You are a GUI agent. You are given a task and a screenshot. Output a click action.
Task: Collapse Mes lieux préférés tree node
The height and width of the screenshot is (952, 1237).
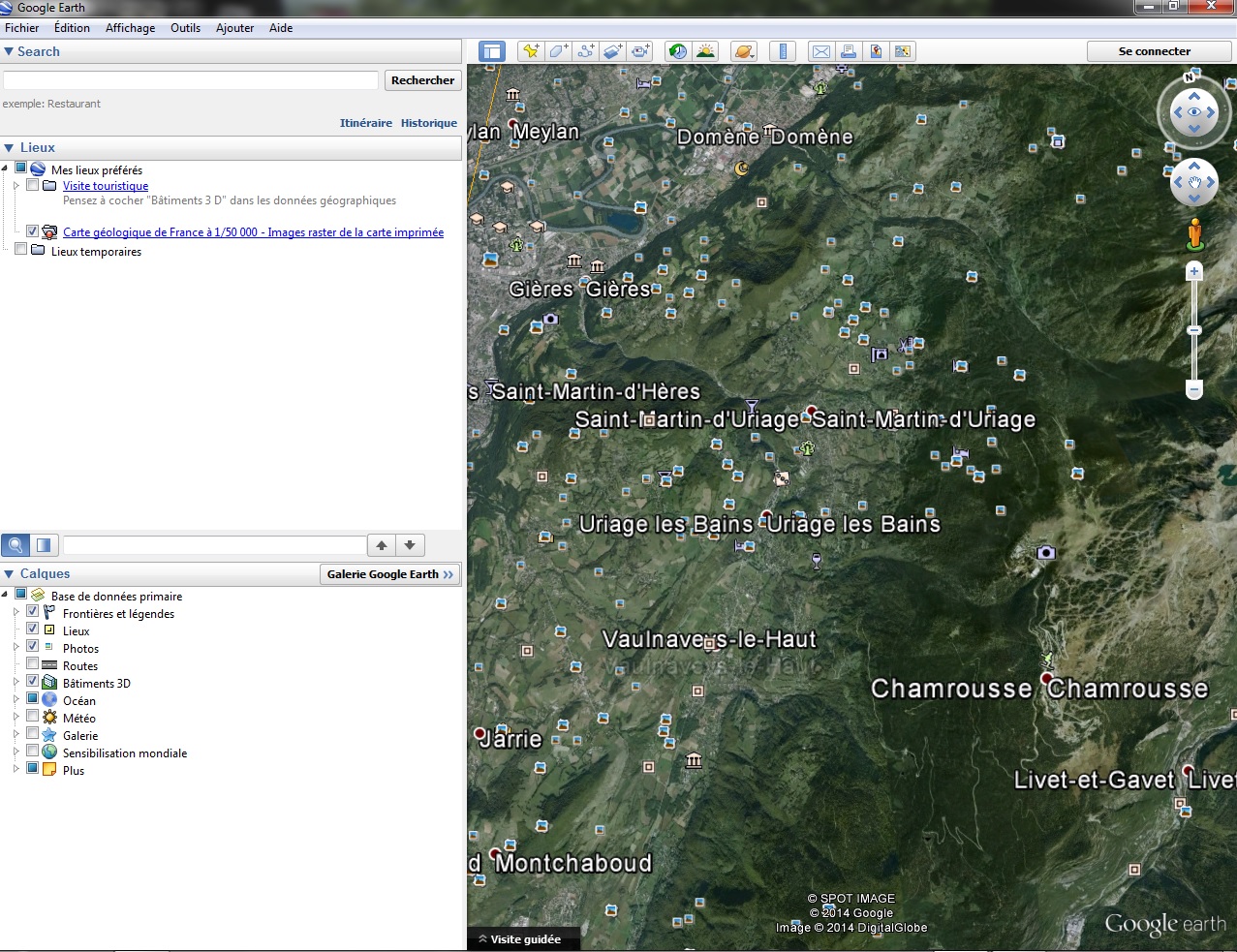(x=5, y=169)
